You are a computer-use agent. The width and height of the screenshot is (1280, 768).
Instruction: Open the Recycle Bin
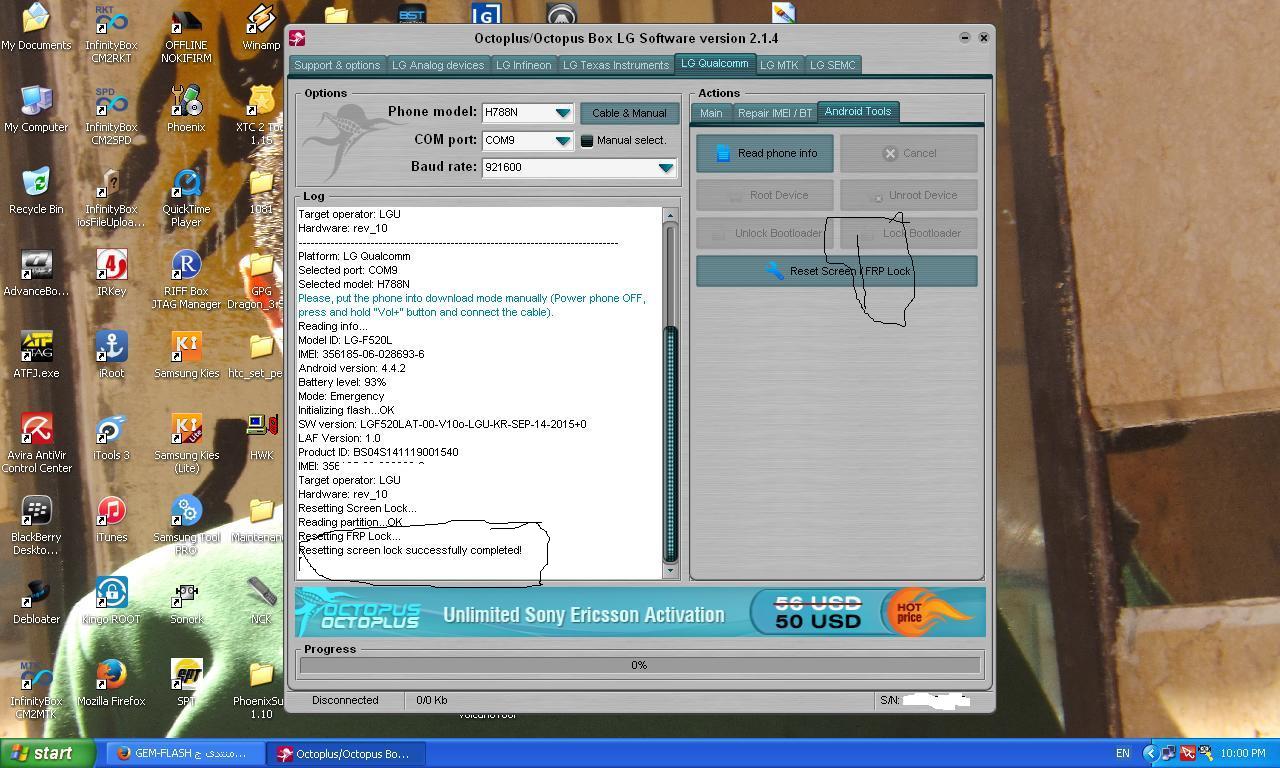[x=36, y=191]
